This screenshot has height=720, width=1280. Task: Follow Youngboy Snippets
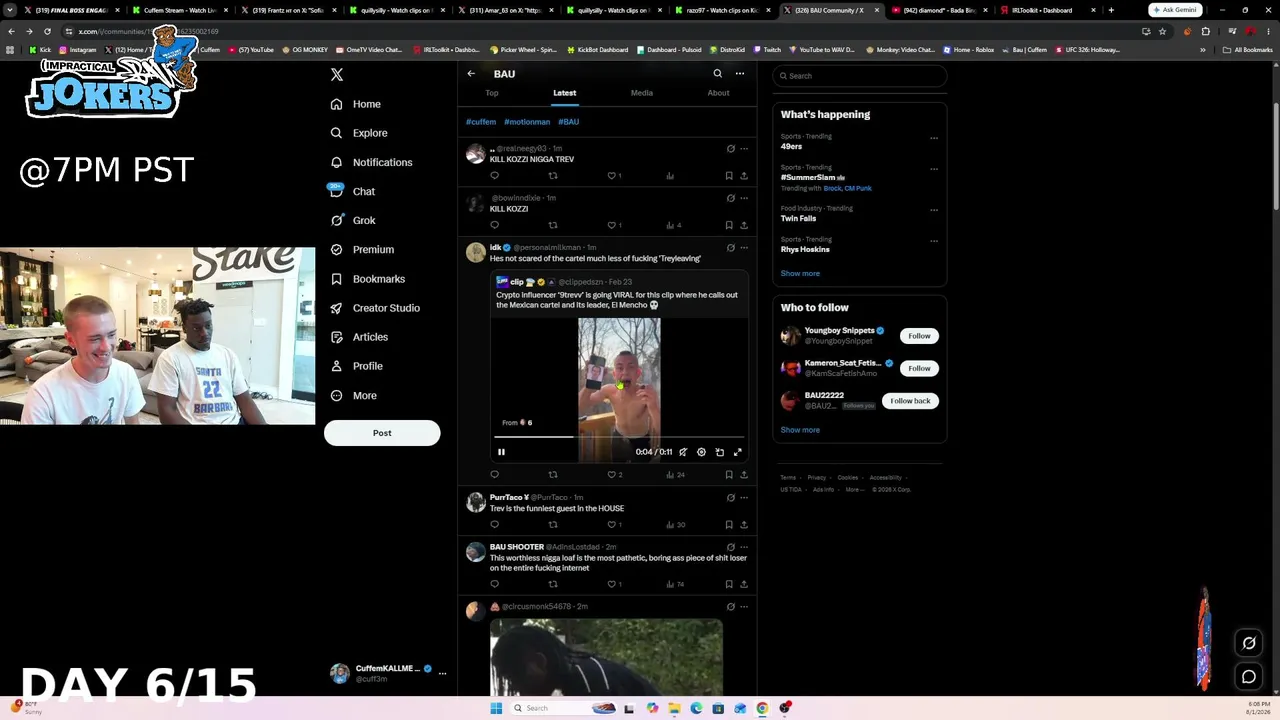(919, 336)
